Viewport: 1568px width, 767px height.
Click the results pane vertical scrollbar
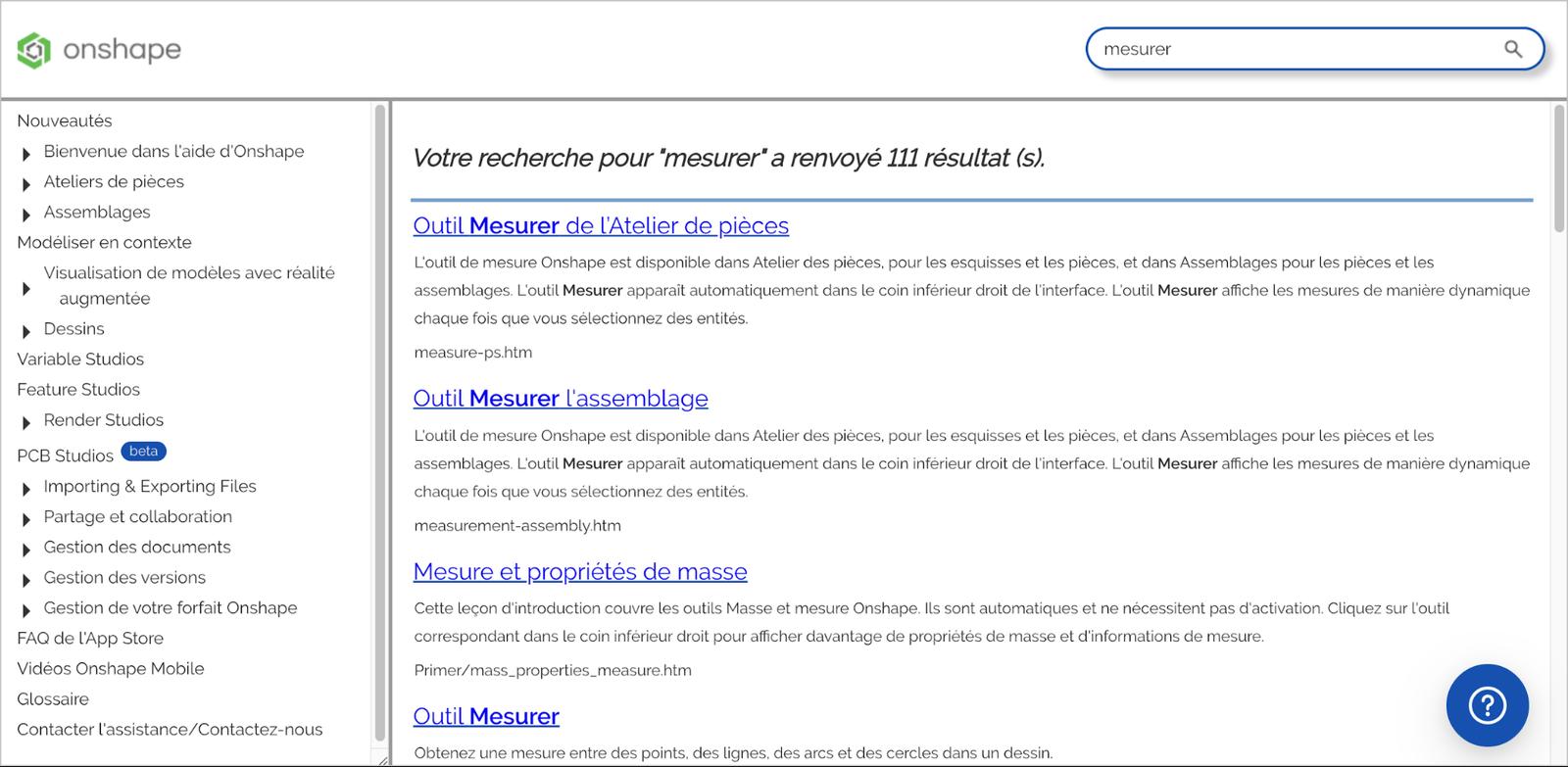coord(1558,168)
